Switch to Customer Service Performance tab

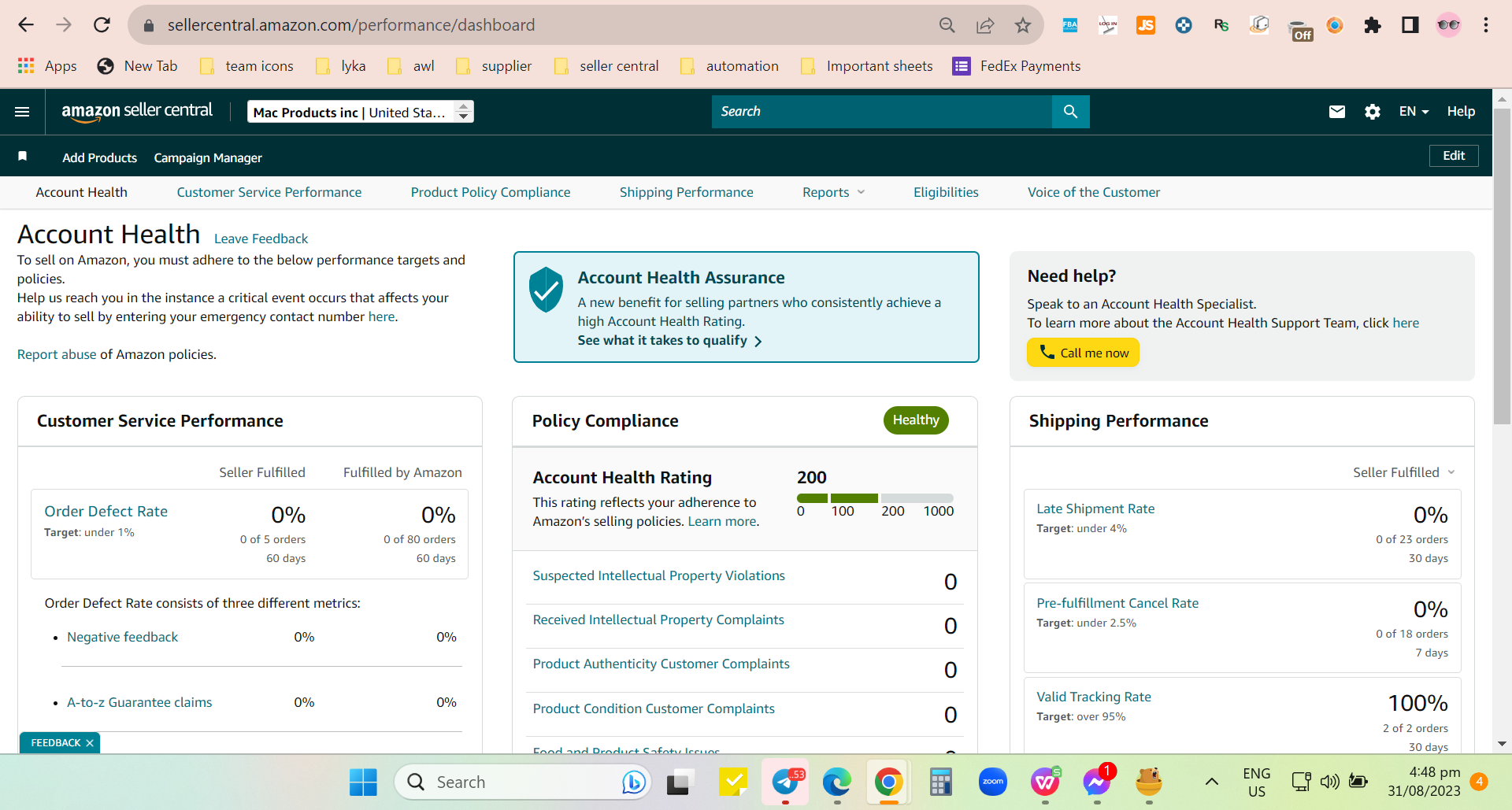[x=269, y=192]
